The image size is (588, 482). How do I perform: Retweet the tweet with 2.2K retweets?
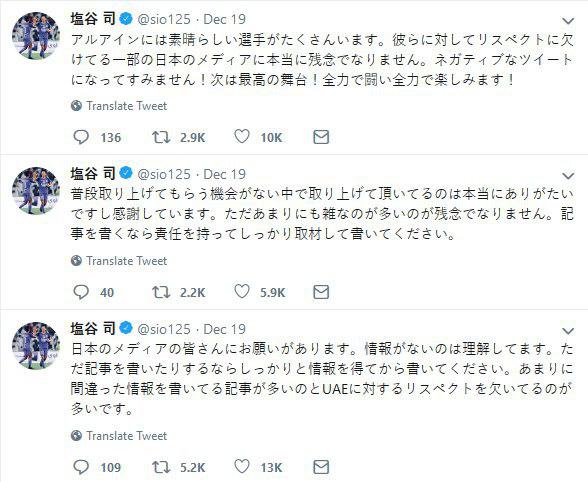point(161,292)
